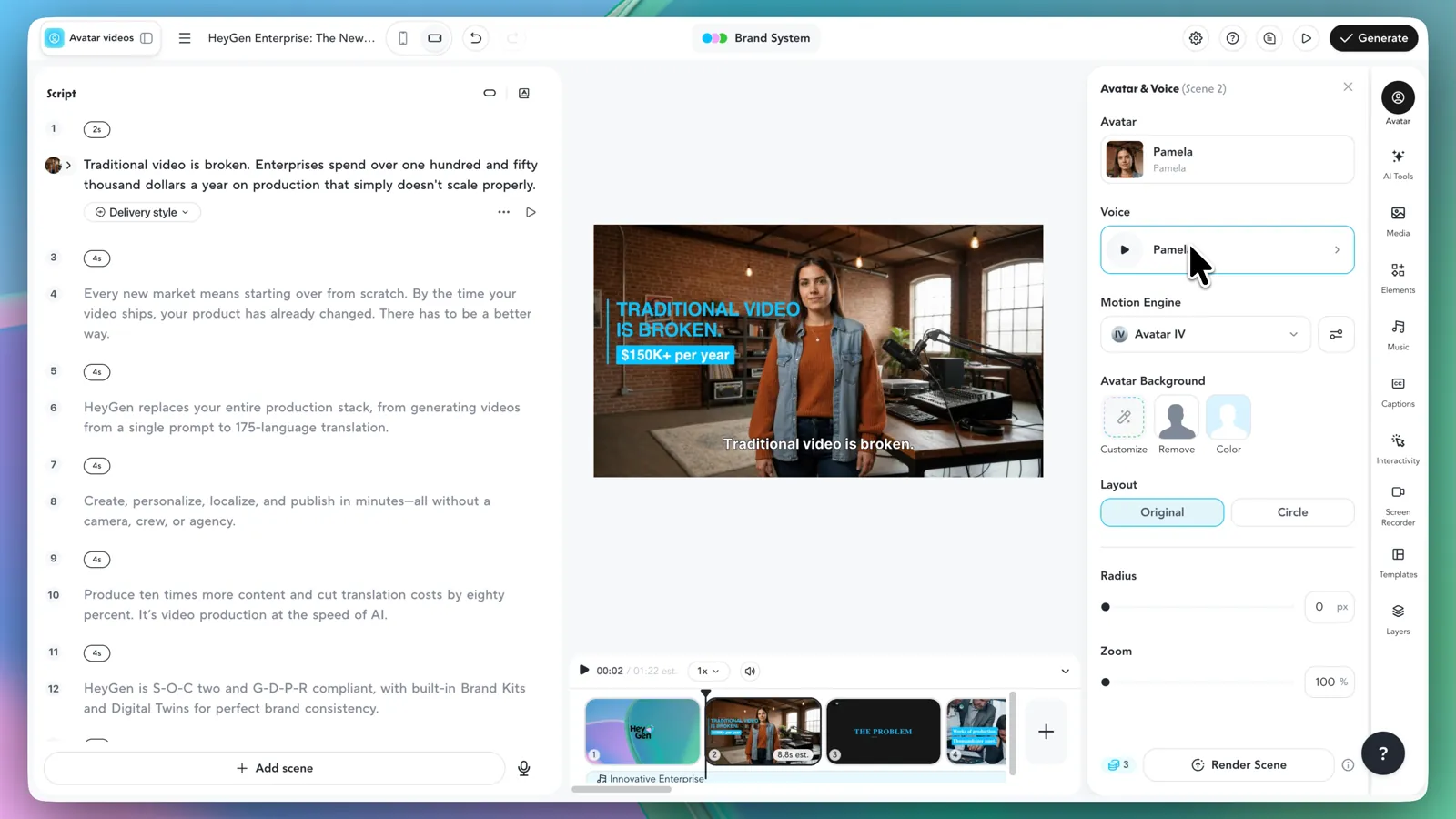Open the Screen Recorder tool
1456x819 pixels.
click(1398, 505)
